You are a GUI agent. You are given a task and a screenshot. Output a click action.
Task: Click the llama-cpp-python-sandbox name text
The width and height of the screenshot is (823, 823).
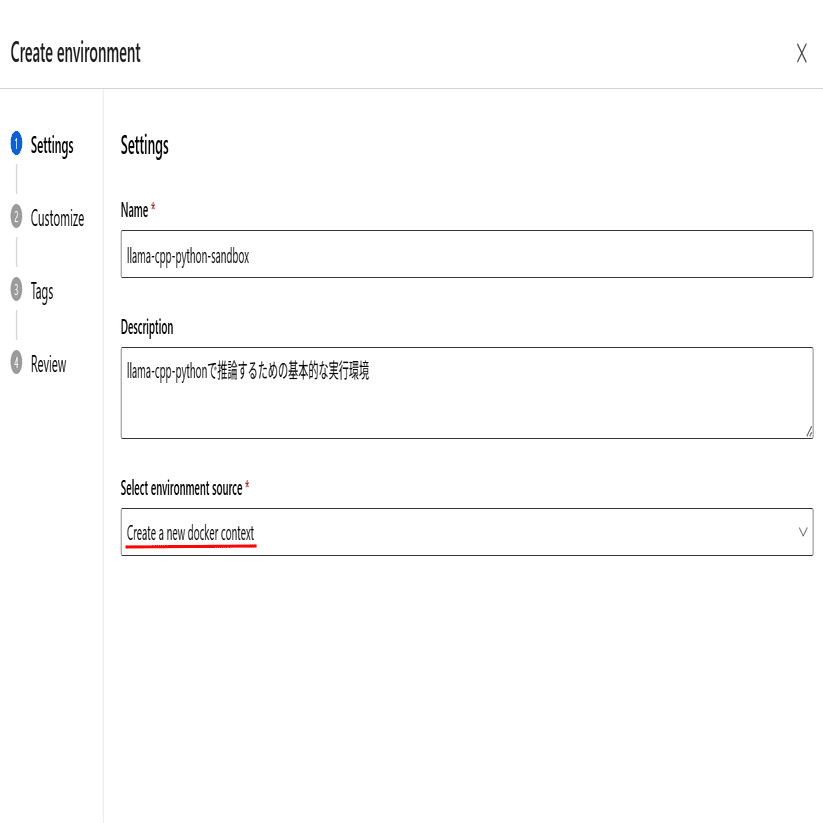point(188,257)
